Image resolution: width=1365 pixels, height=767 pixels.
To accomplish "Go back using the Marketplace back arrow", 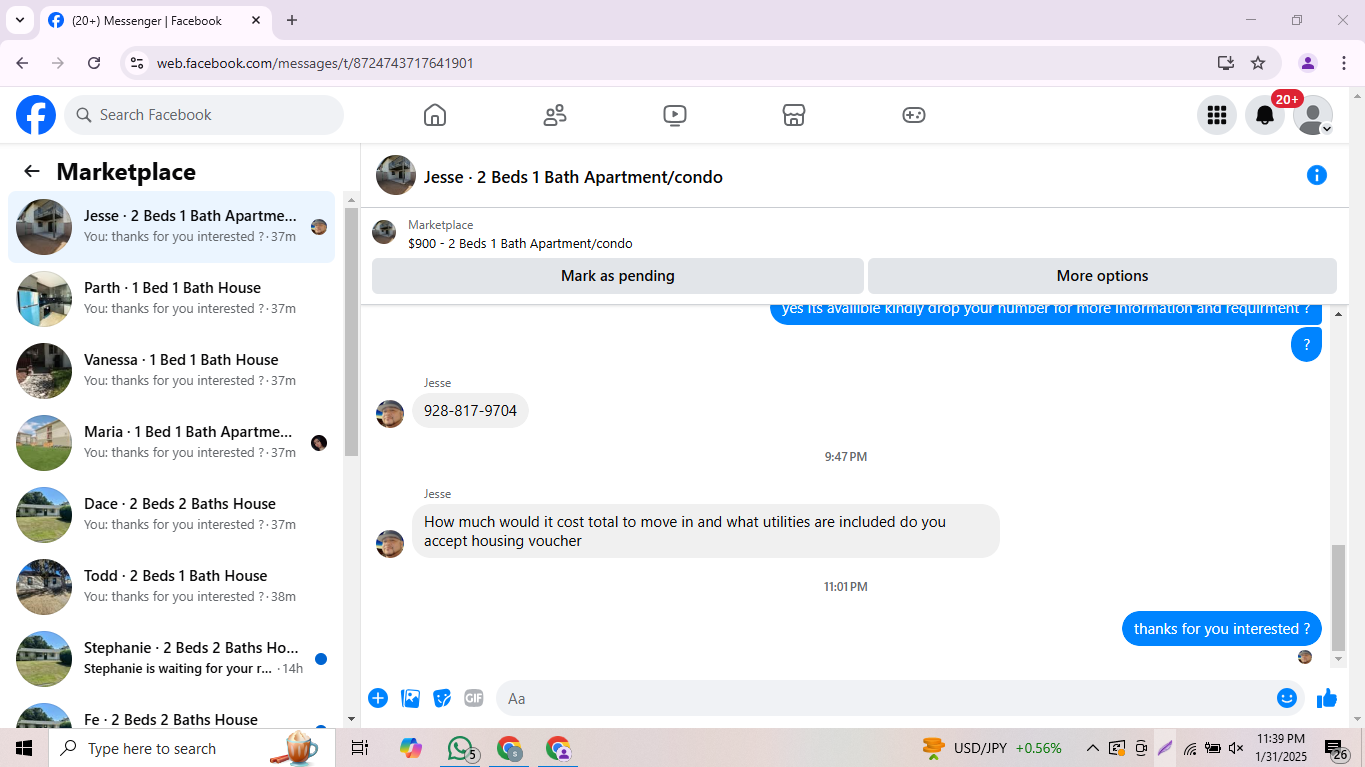I will pyautogui.click(x=32, y=171).
